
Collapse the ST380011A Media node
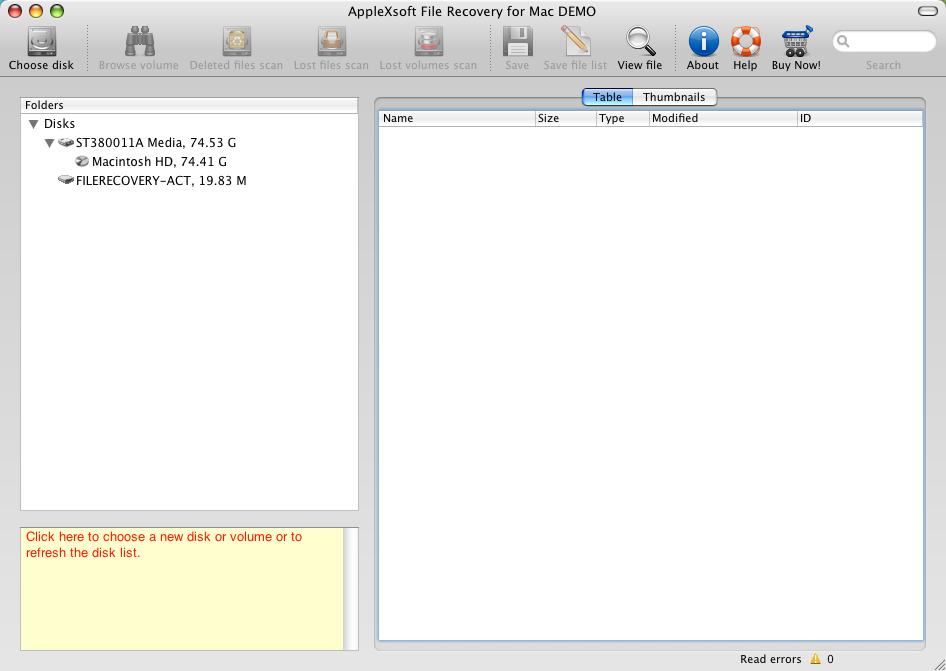pos(49,144)
